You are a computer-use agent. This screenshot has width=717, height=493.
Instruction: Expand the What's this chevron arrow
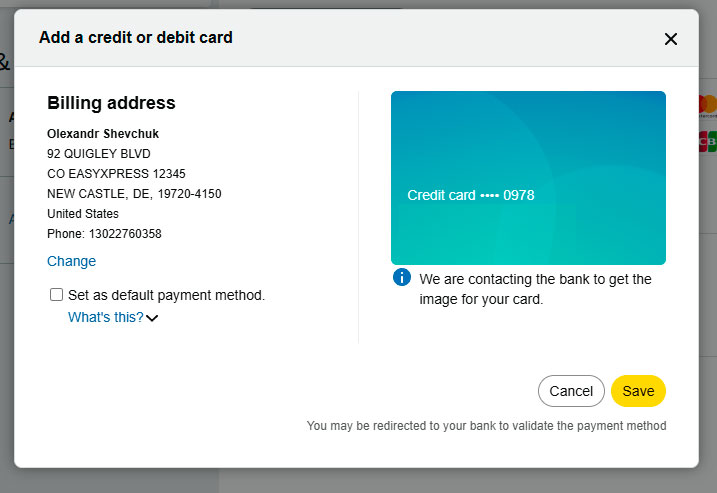tap(153, 319)
